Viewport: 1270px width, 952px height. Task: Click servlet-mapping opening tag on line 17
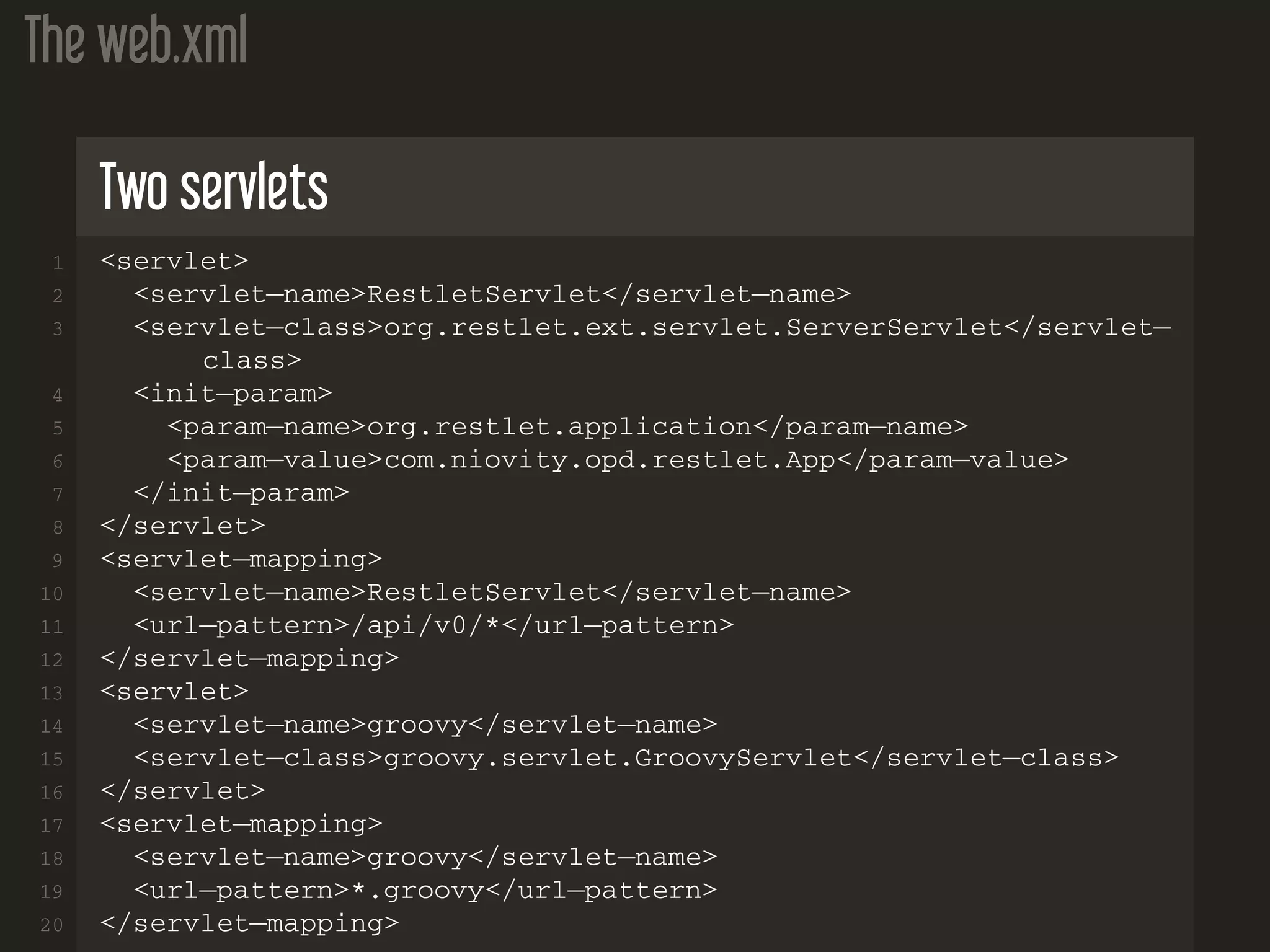241,824
